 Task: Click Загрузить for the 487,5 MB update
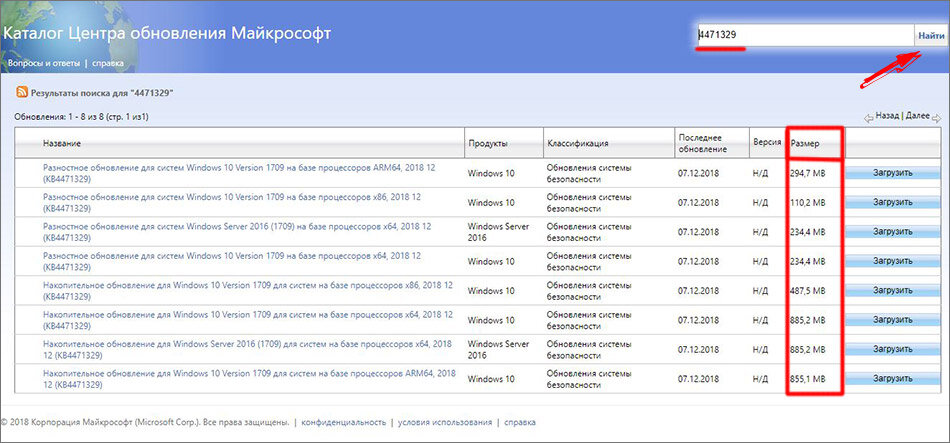(x=892, y=291)
